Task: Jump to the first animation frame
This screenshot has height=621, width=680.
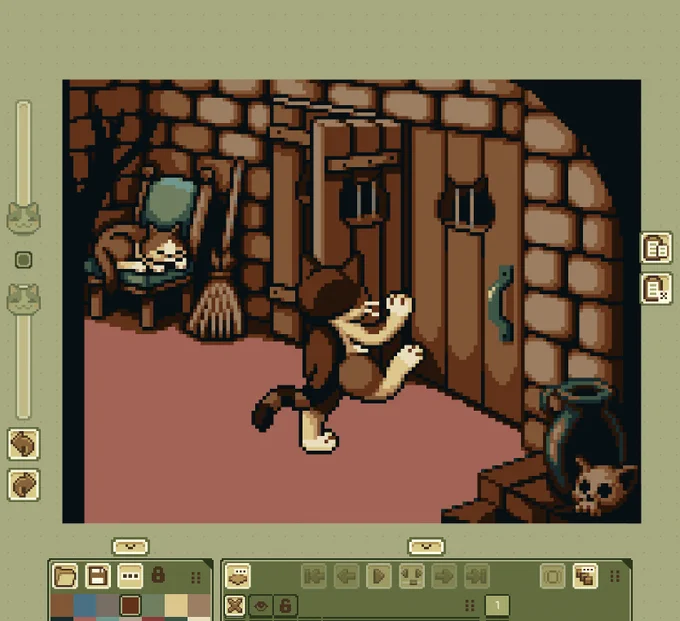Action: pyautogui.click(x=314, y=576)
